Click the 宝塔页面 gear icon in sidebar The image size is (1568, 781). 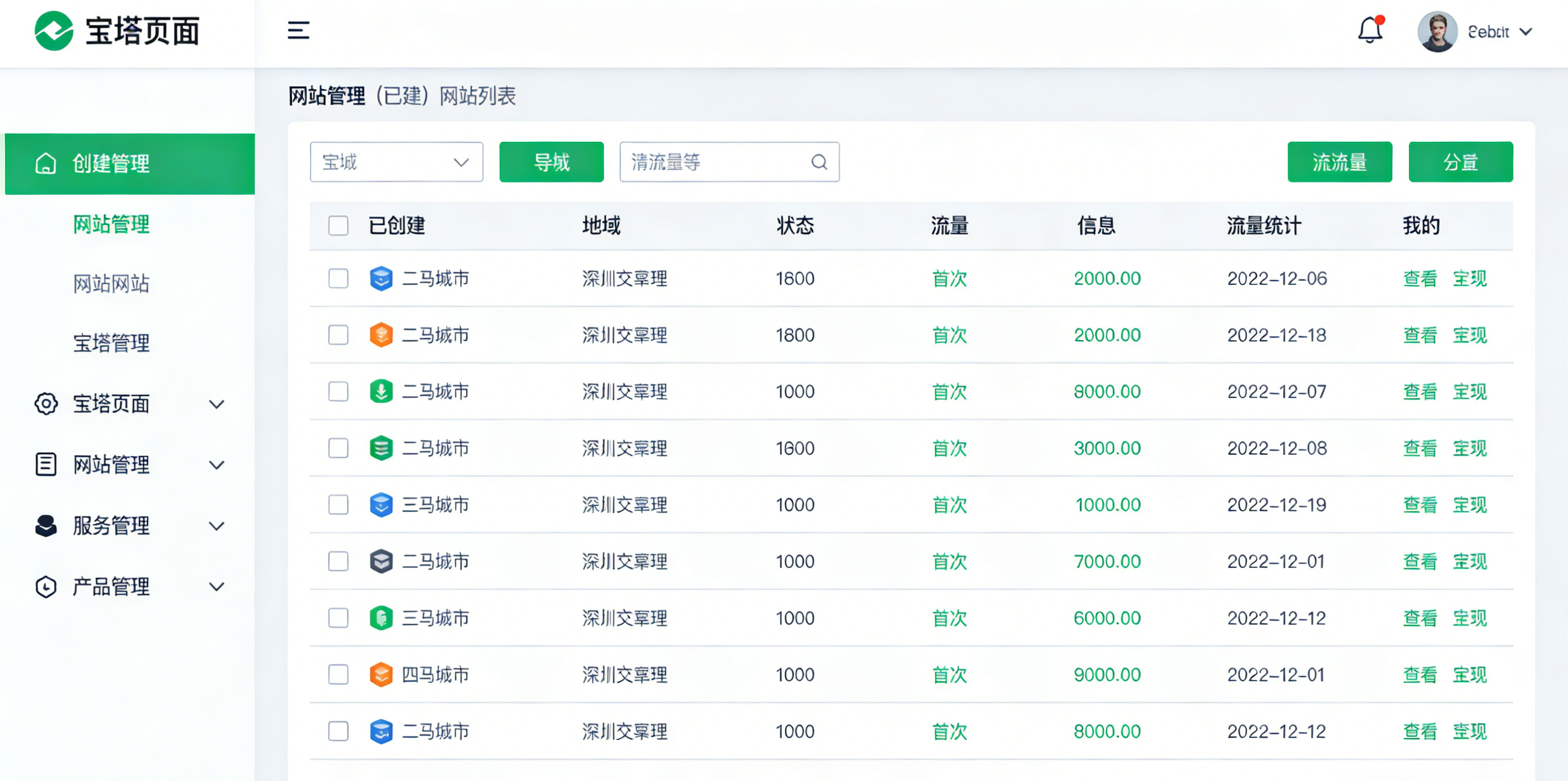45,404
